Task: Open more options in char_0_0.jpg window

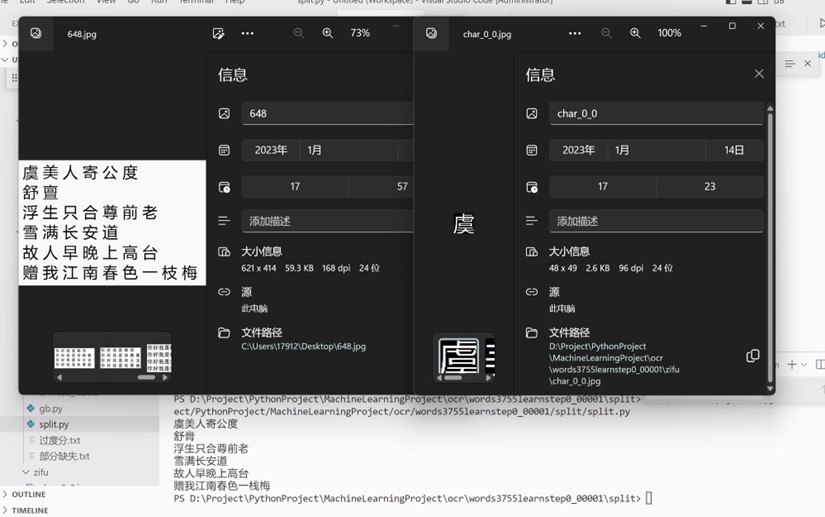Action: 575,33
